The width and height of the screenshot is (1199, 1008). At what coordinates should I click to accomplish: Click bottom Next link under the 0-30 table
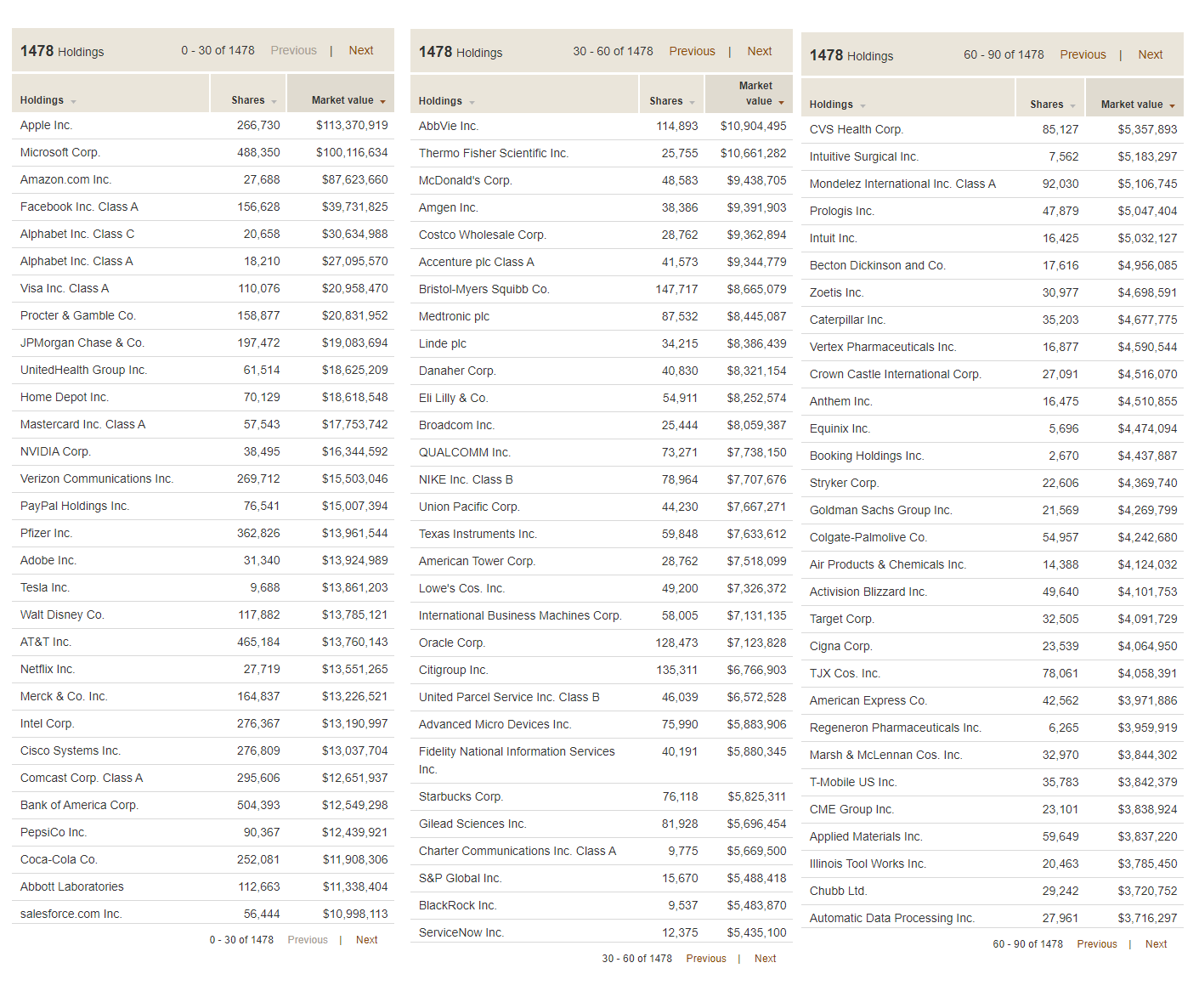(x=366, y=940)
